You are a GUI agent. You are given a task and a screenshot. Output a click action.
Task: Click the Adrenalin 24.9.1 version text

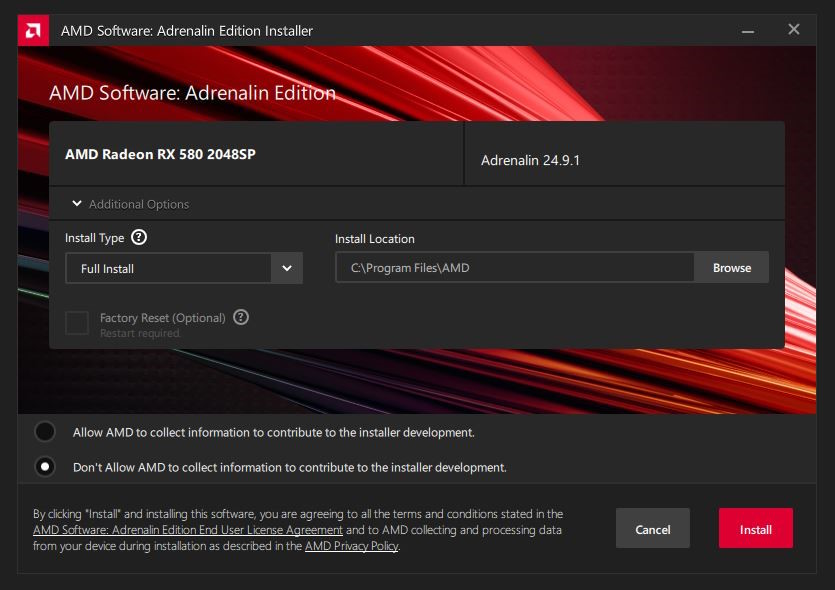coord(530,160)
